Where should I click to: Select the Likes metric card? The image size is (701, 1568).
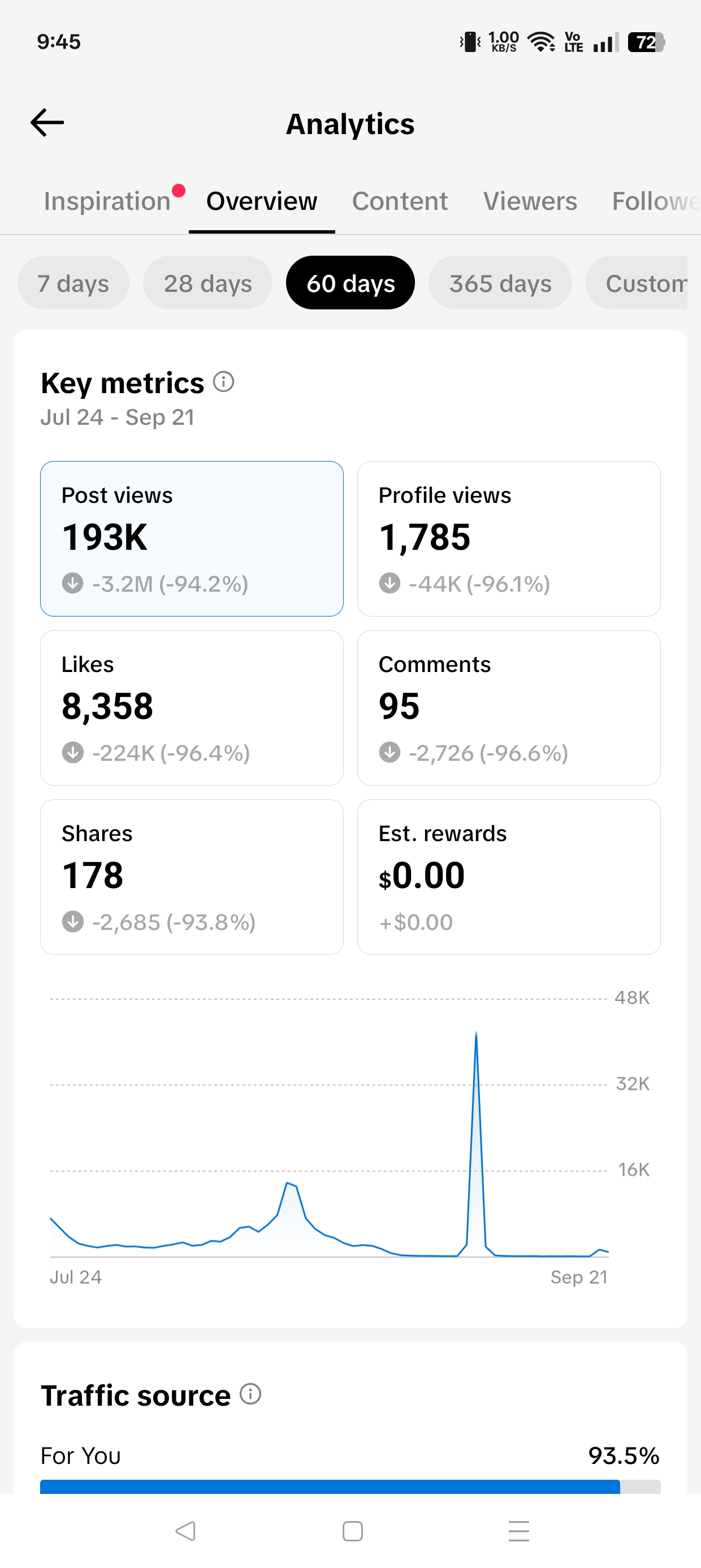pyautogui.click(x=192, y=708)
